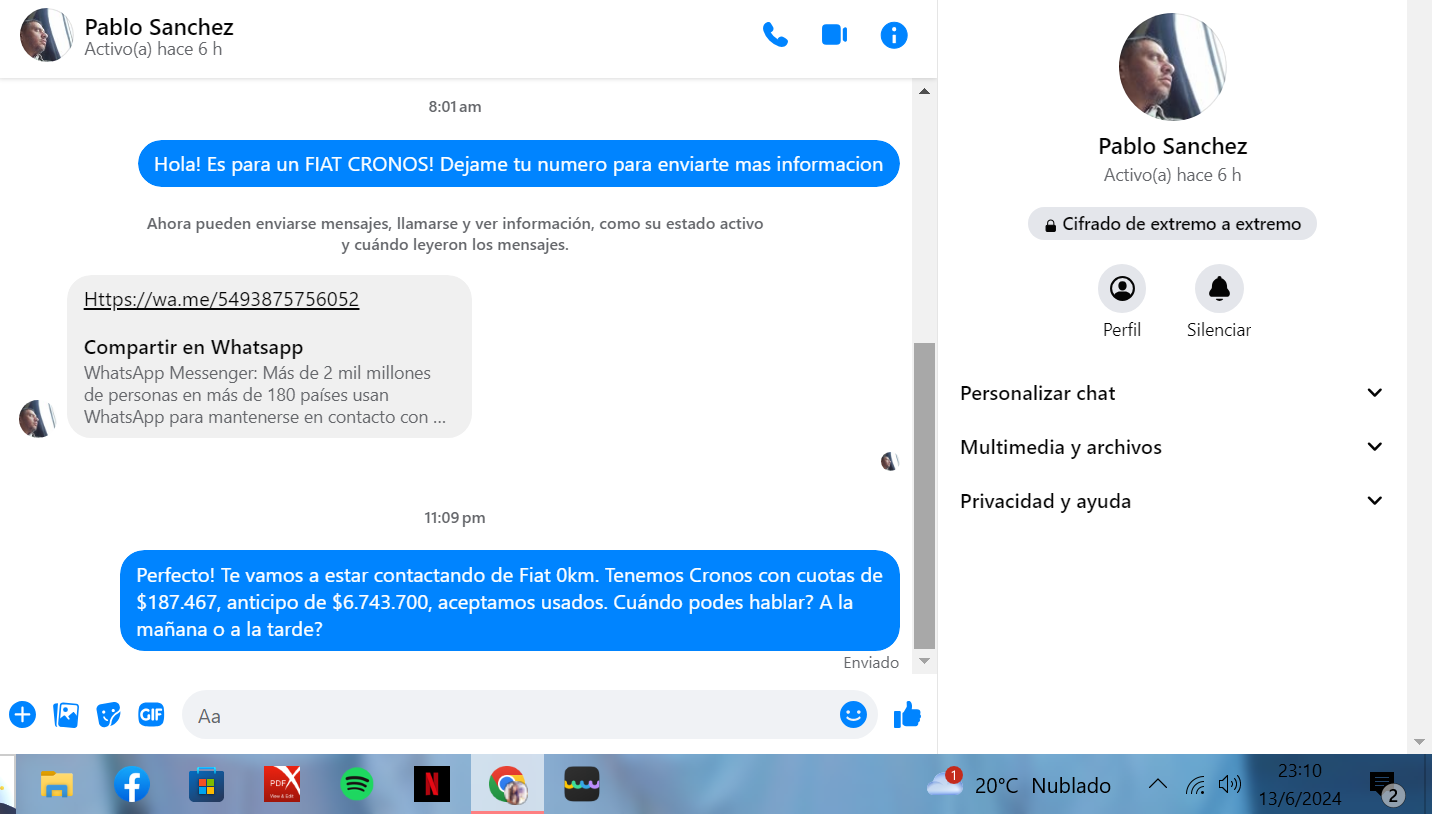Open the emoji picker in message box

tap(852, 715)
